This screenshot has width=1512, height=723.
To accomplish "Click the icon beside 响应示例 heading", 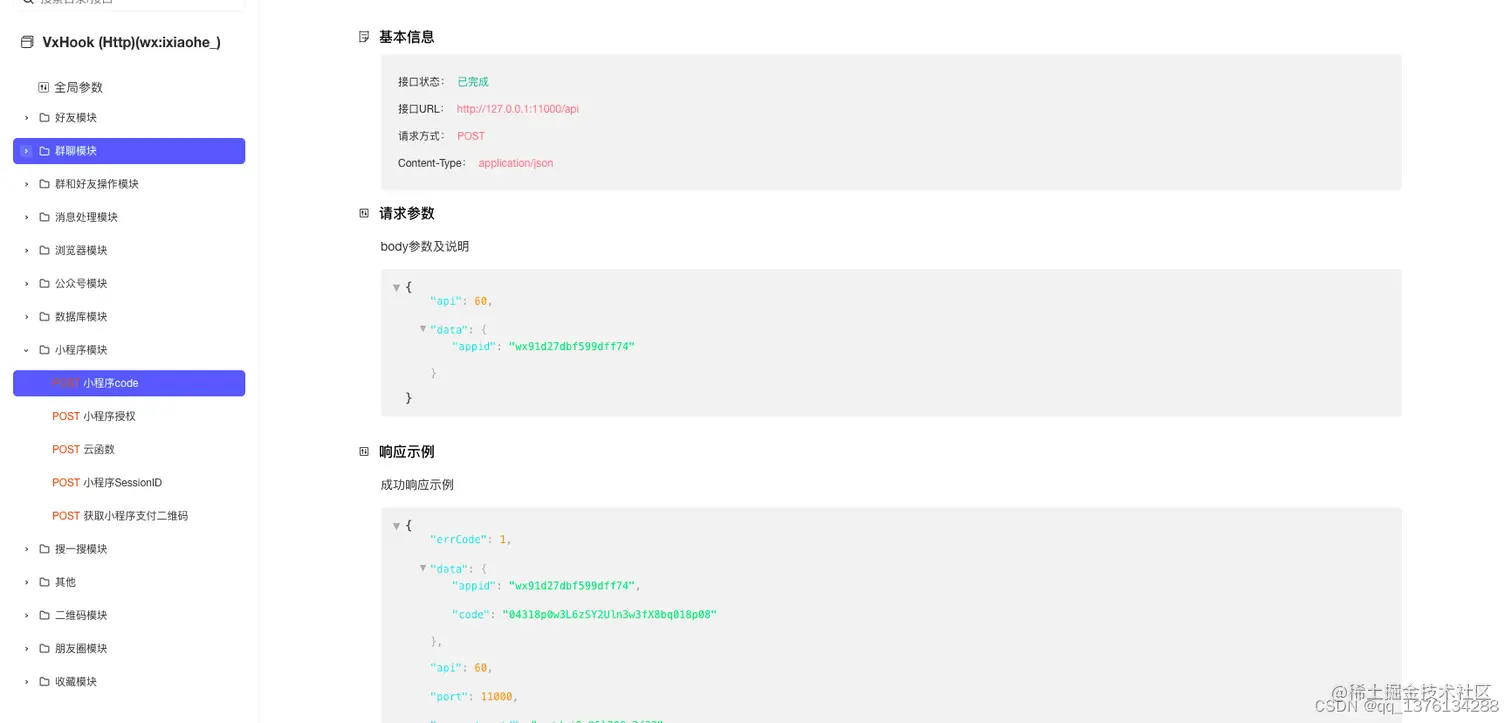I will click(x=363, y=451).
